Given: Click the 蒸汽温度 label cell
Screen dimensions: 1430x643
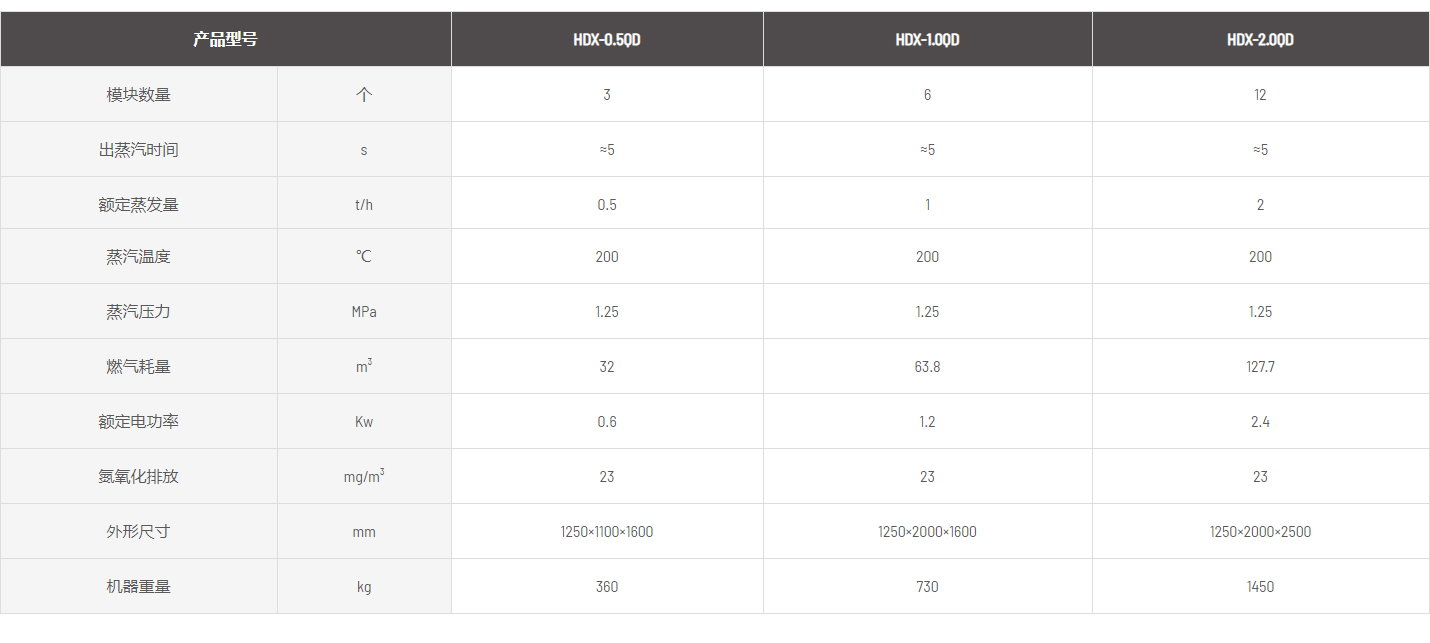Looking at the screenshot, I should pyautogui.click(x=139, y=257).
